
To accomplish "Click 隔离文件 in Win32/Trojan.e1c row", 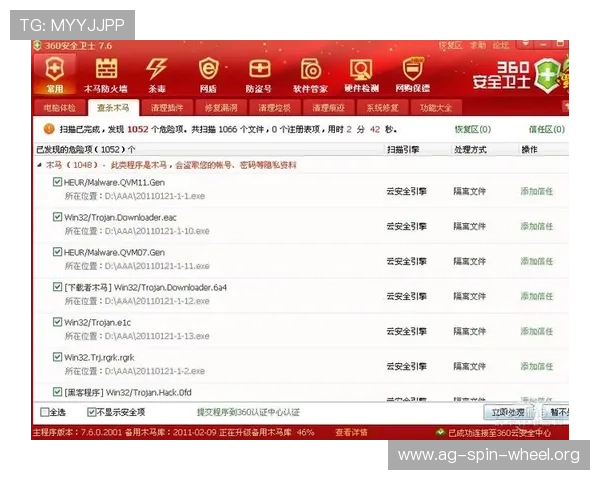I will tap(470, 331).
